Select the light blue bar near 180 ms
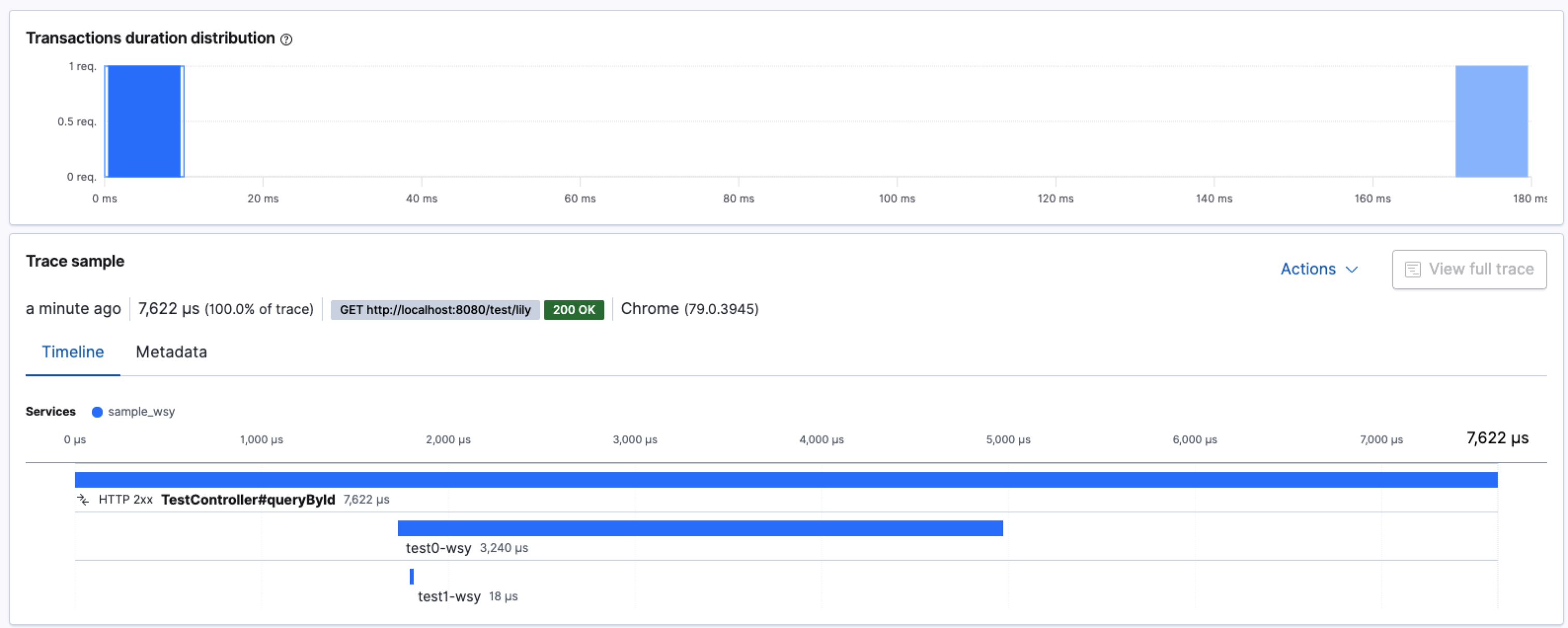This screenshot has height=628, width=1568. tap(1491, 121)
